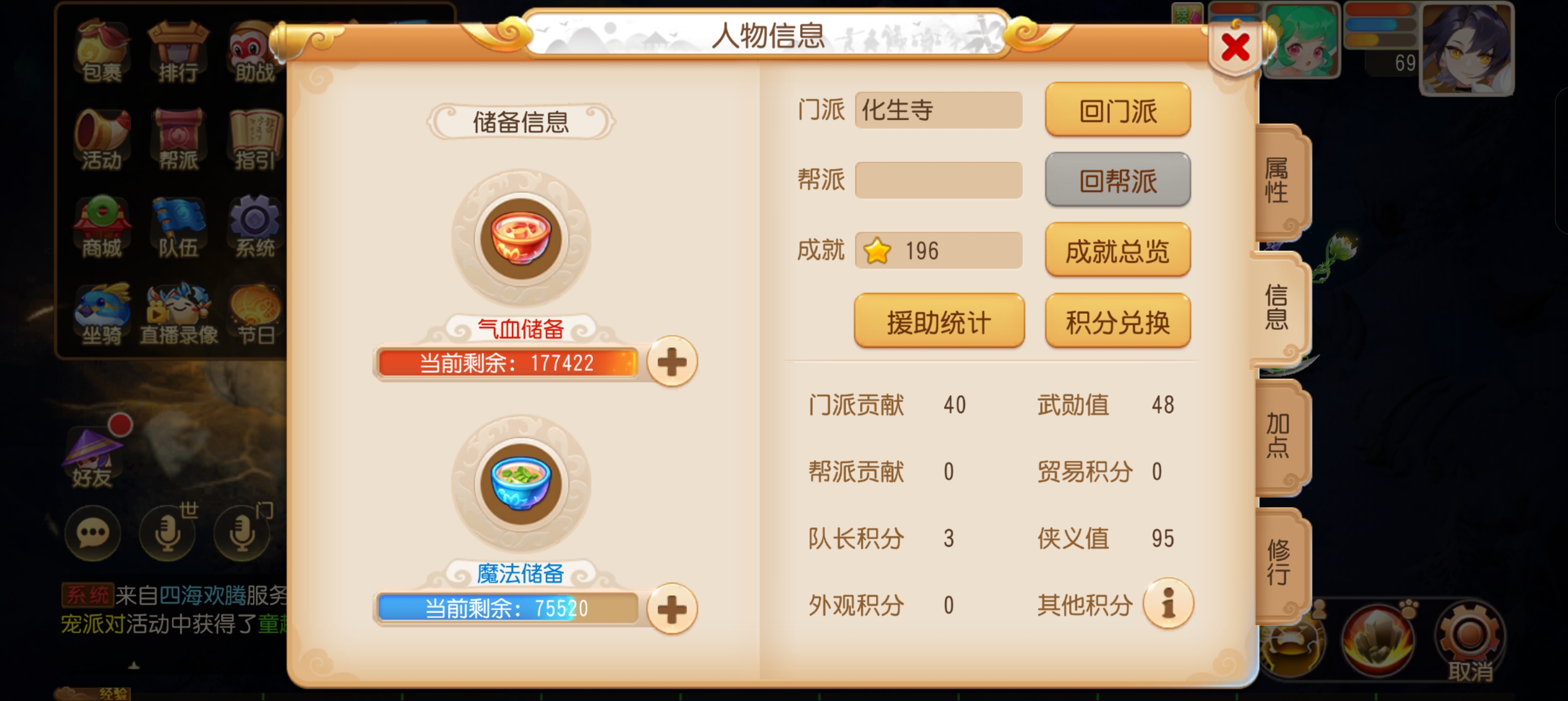Switch to the 属性 attributes tab
This screenshot has width=1568, height=701.
[x=1277, y=181]
